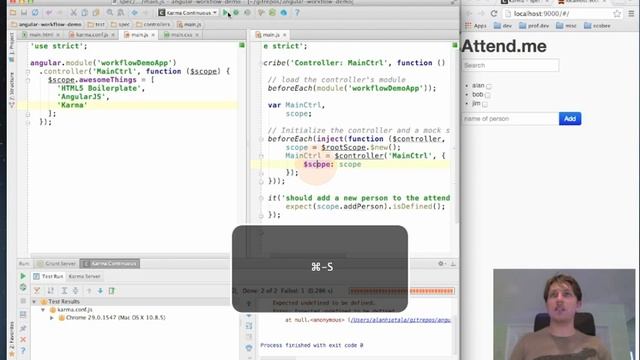Screen dimensions: 640x360
Task: Switch to the main.css editor tab
Action: (181, 35)
